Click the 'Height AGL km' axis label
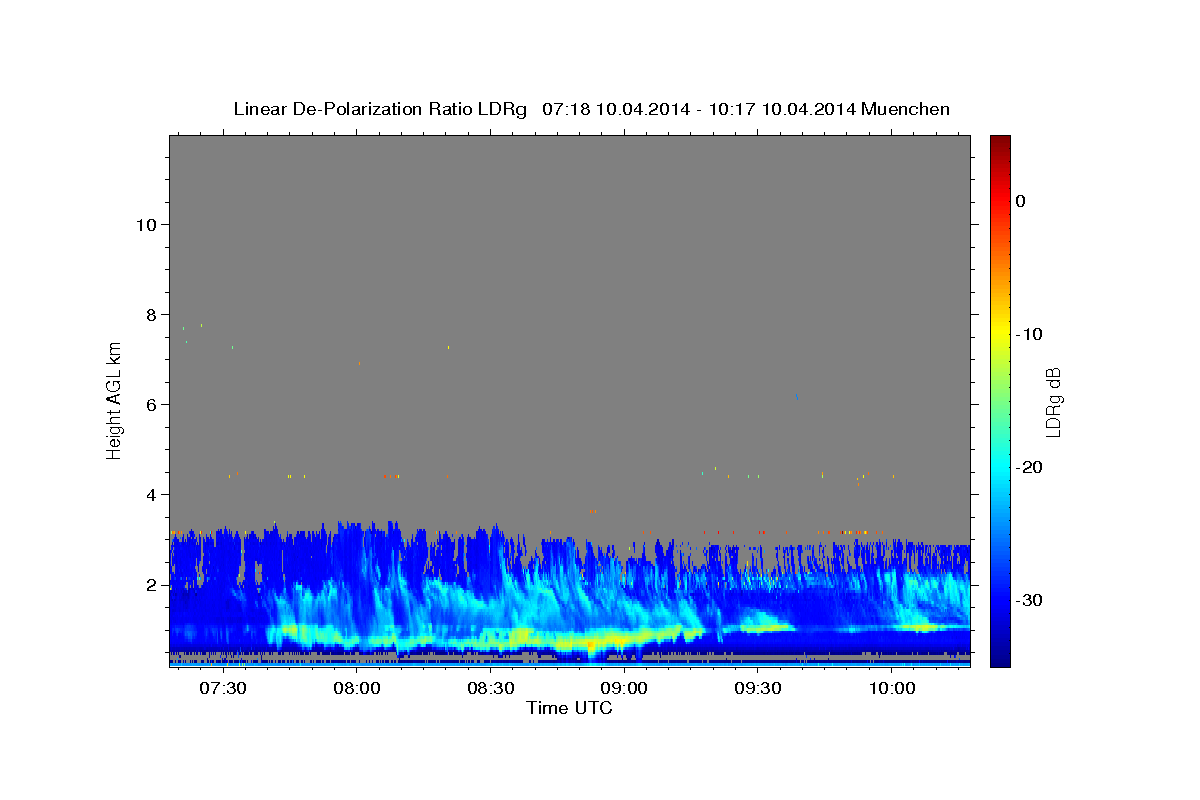This screenshot has height=800, width=1200. (x=115, y=399)
